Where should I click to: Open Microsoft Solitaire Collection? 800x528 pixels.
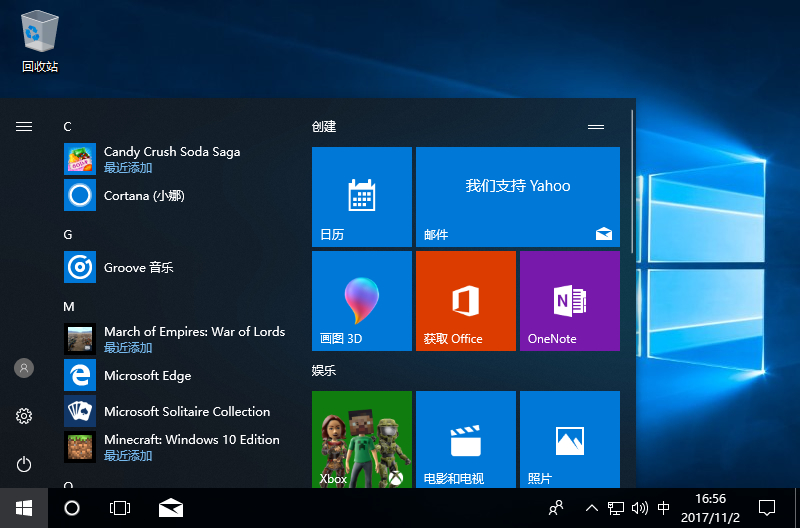186,412
